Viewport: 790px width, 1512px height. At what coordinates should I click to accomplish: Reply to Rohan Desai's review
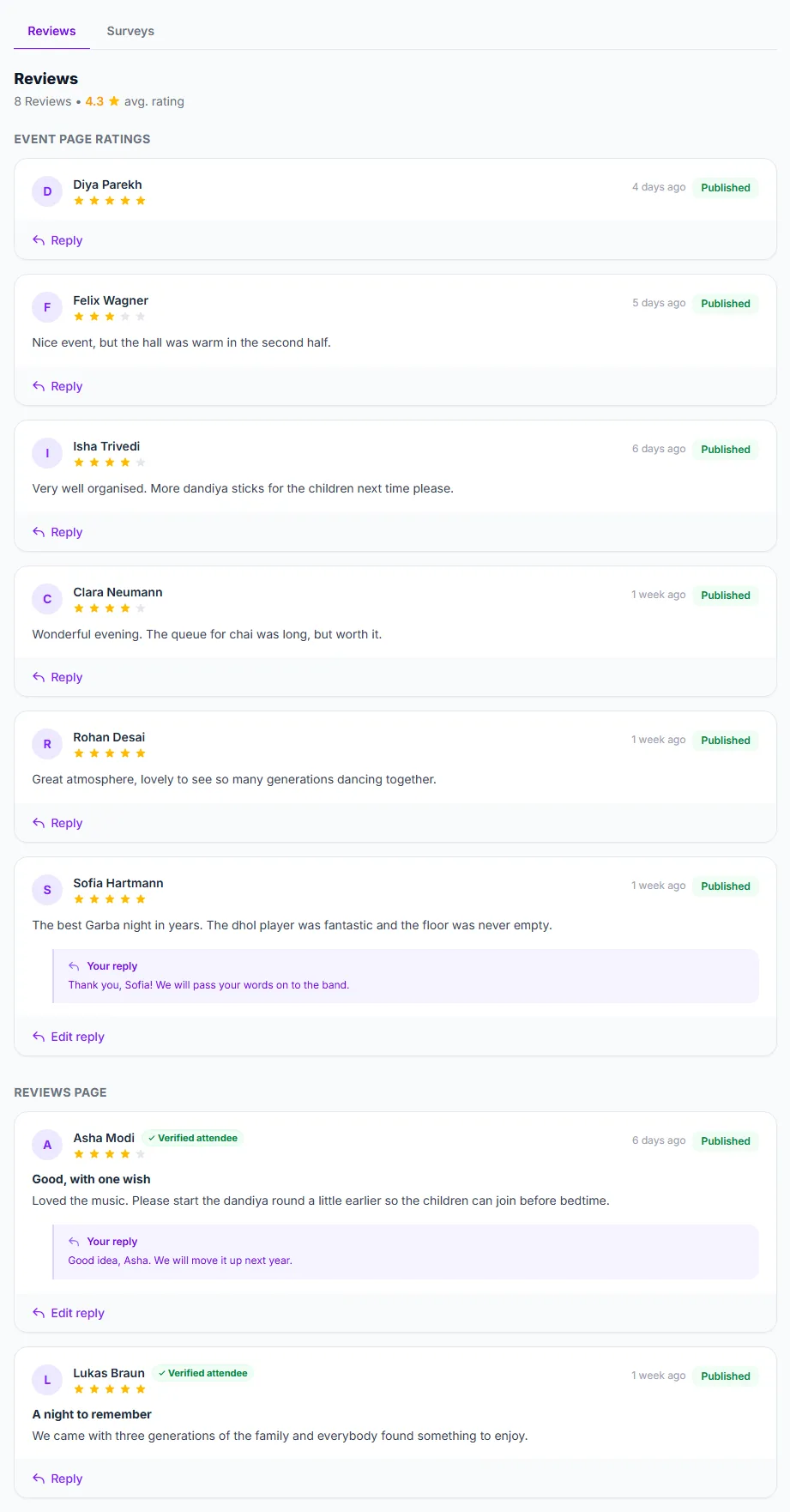click(x=57, y=823)
